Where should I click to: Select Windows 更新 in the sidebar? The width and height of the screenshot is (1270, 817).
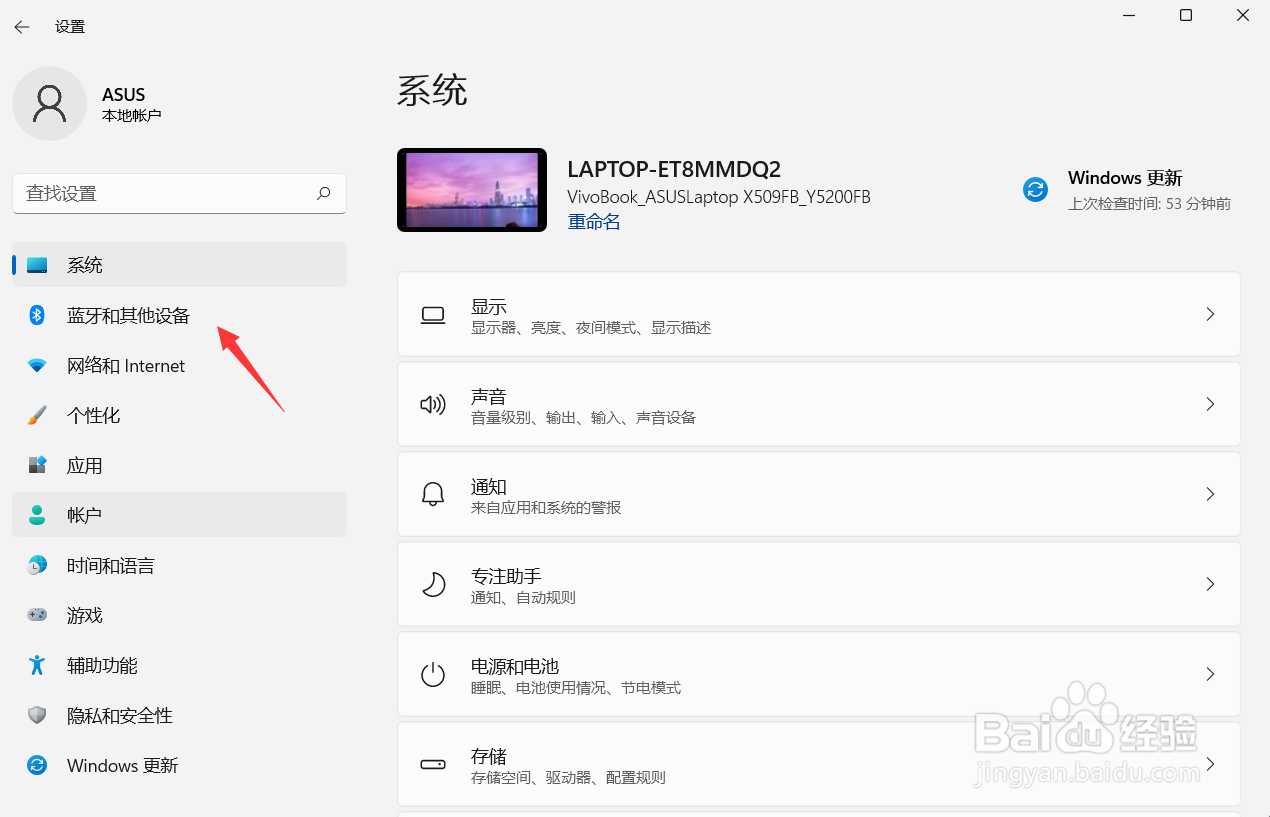point(122,765)
